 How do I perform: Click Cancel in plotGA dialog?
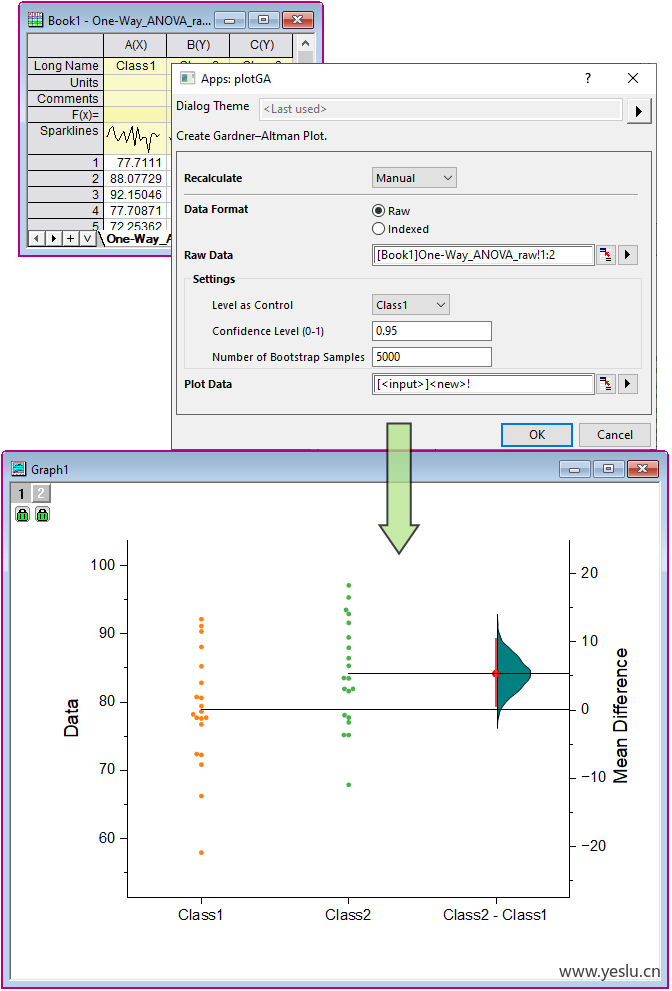click(x=615, y=435)
